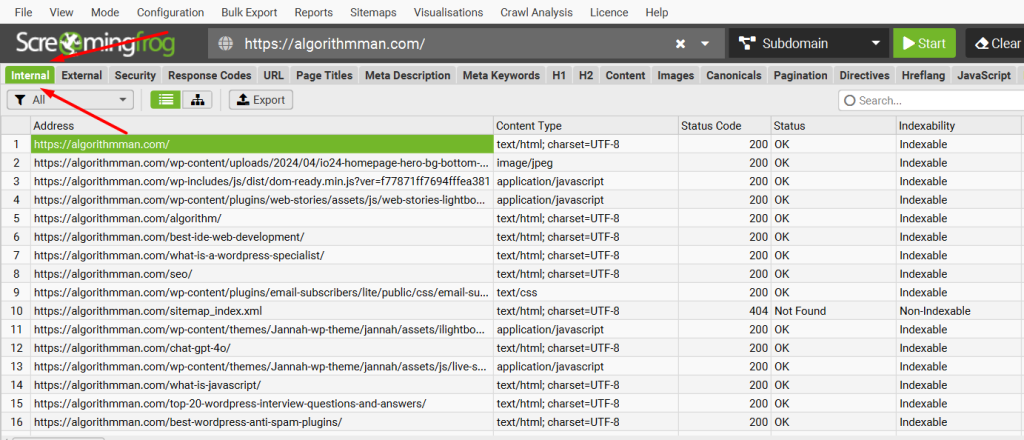Viewport: 1024px width, 440px height.
Task: Switch to tree structure view icon
Action: click(197, 100)
